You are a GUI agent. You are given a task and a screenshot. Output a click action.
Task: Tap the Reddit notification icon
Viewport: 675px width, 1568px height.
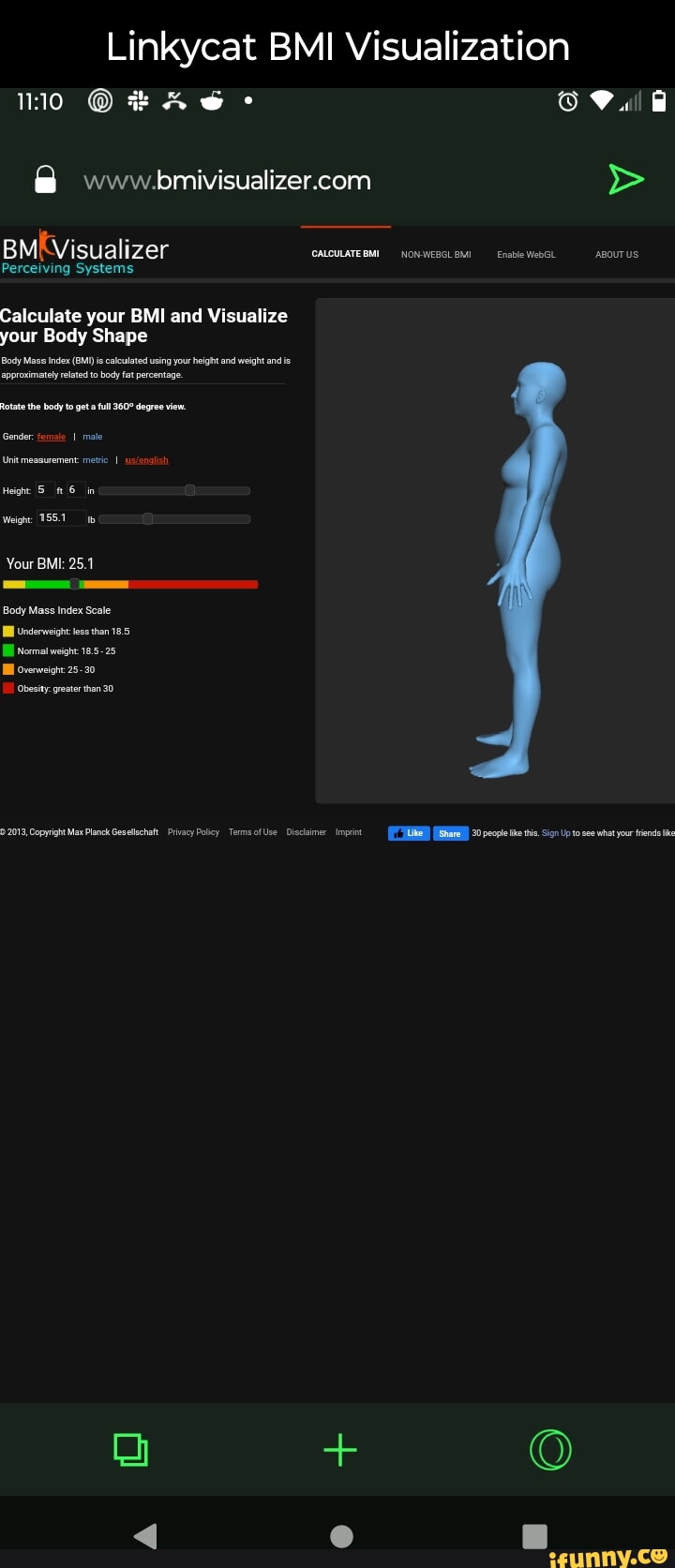tap(212, 101)
